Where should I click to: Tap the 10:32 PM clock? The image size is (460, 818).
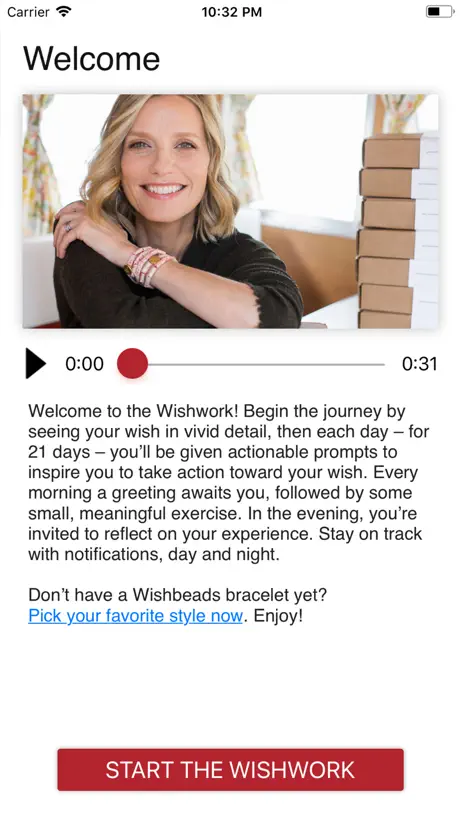point(232,12)
